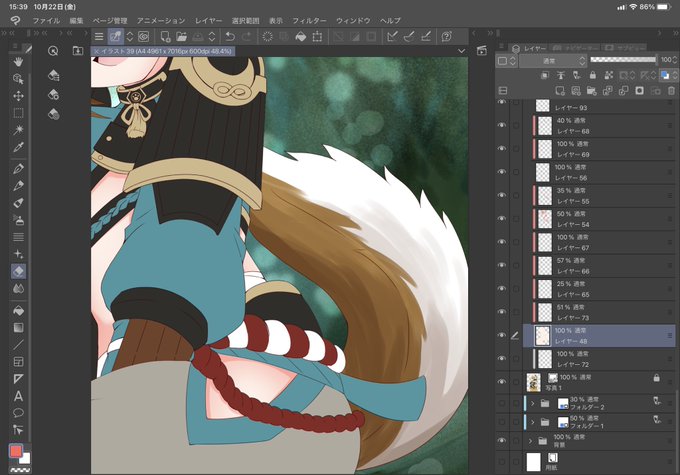Select the Hand move tool
680x475 pixels.
coord(18,62)
